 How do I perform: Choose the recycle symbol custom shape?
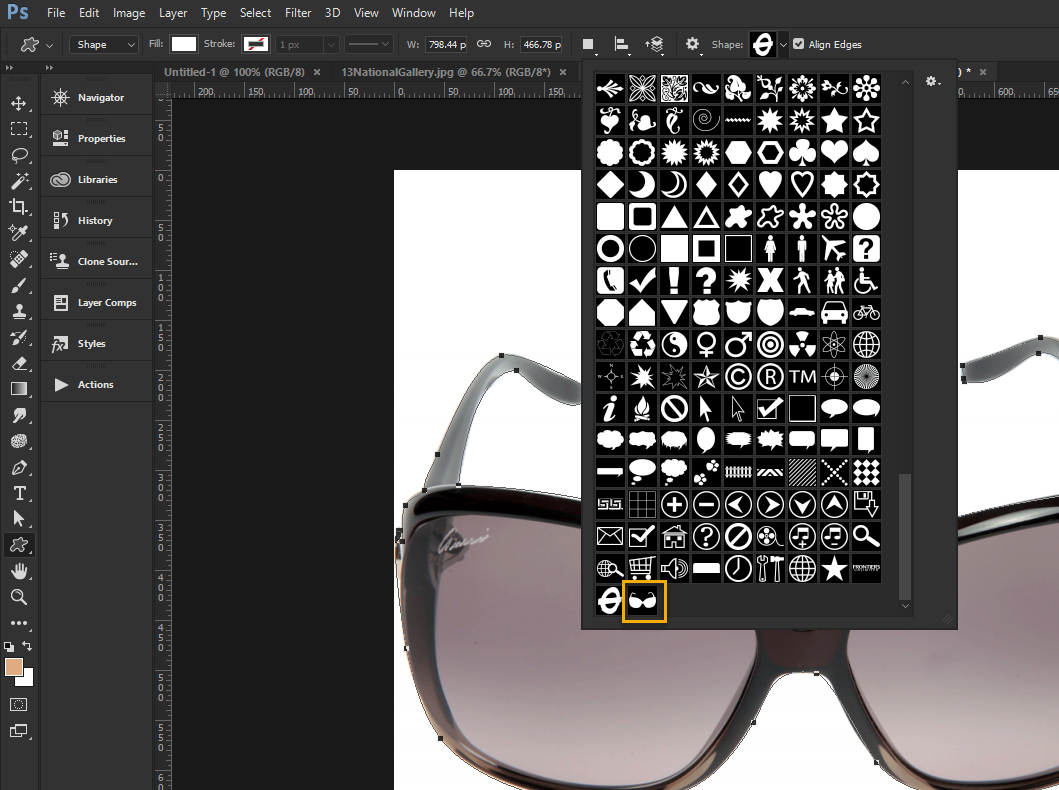(642, 345)
